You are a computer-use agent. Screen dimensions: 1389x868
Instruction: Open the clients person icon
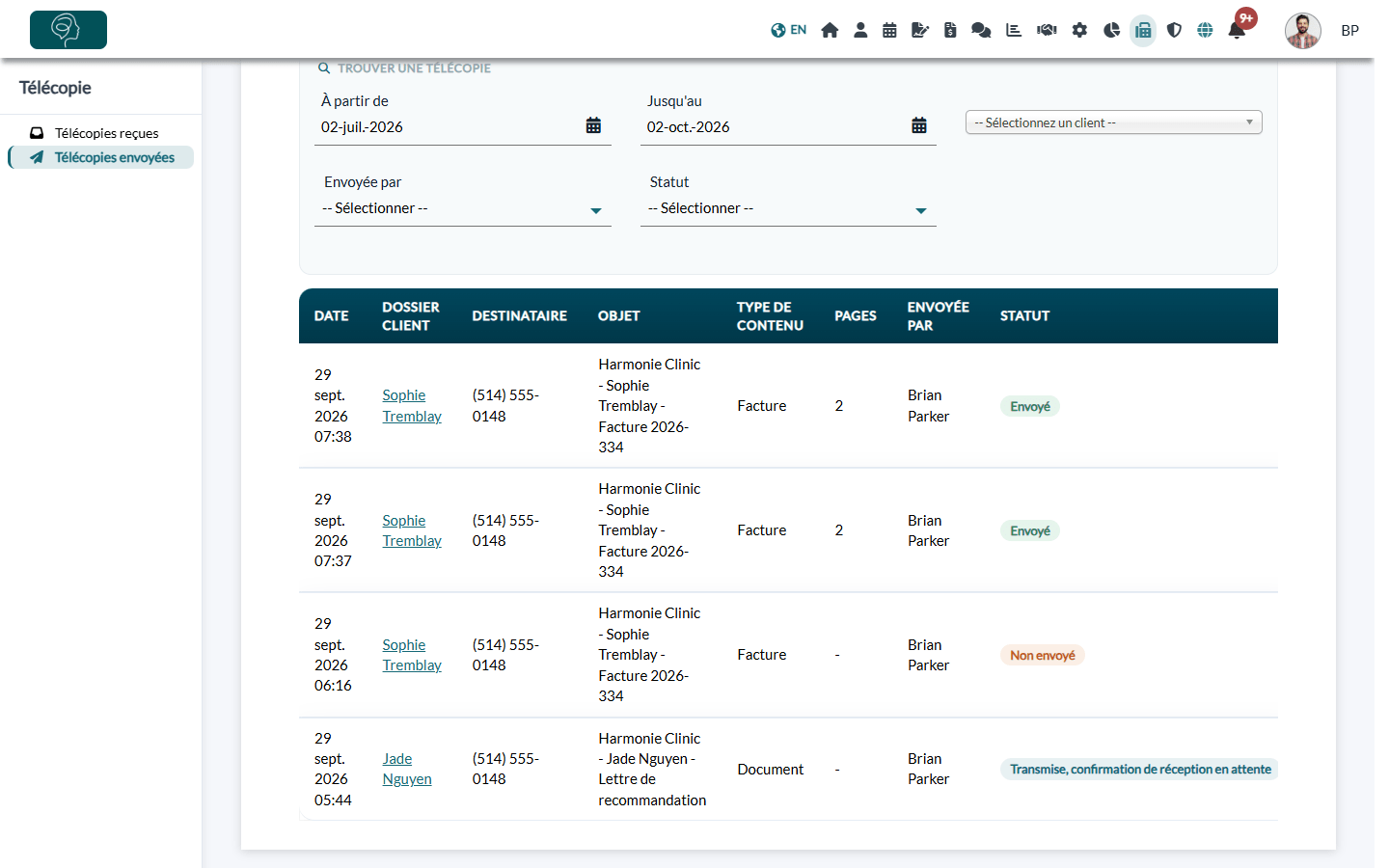(x=860, y=30)
